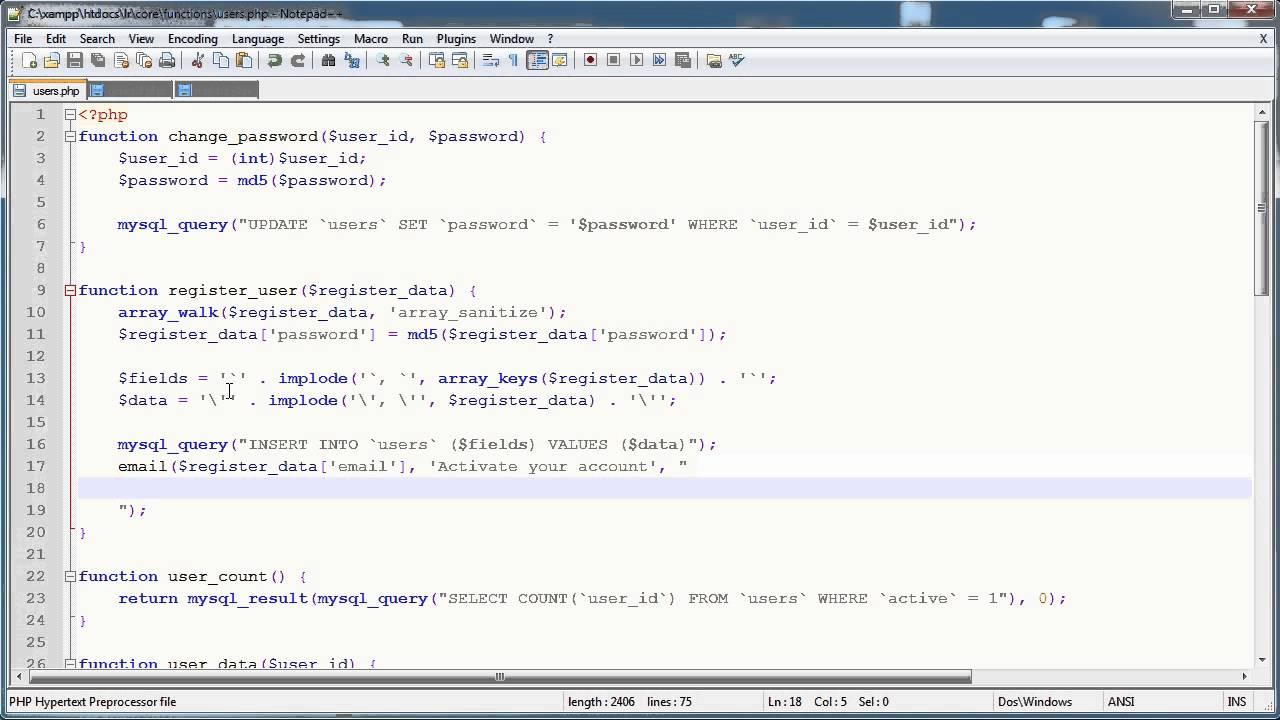
Task: Run macro multiple times icon
Action: coord(659,60)
